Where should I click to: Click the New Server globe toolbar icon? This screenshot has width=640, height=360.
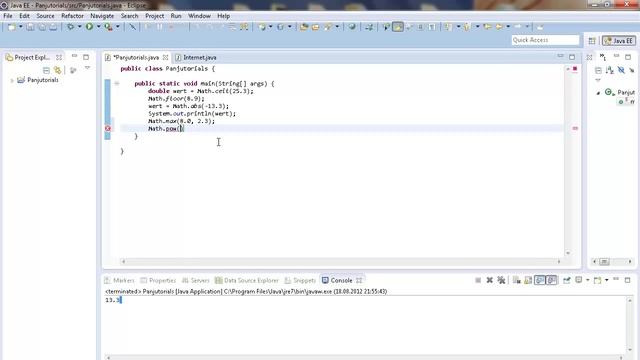[262, 27]
